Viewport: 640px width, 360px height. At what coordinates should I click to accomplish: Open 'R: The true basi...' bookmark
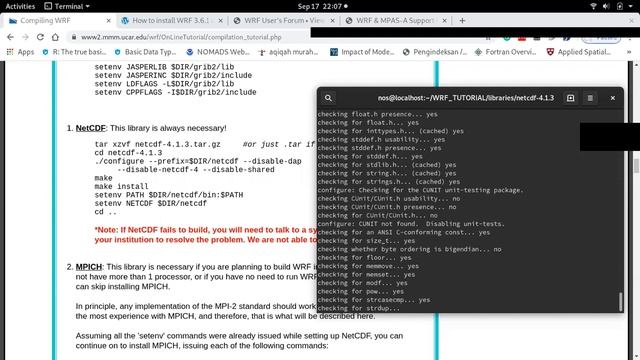(x=74, y=52)
